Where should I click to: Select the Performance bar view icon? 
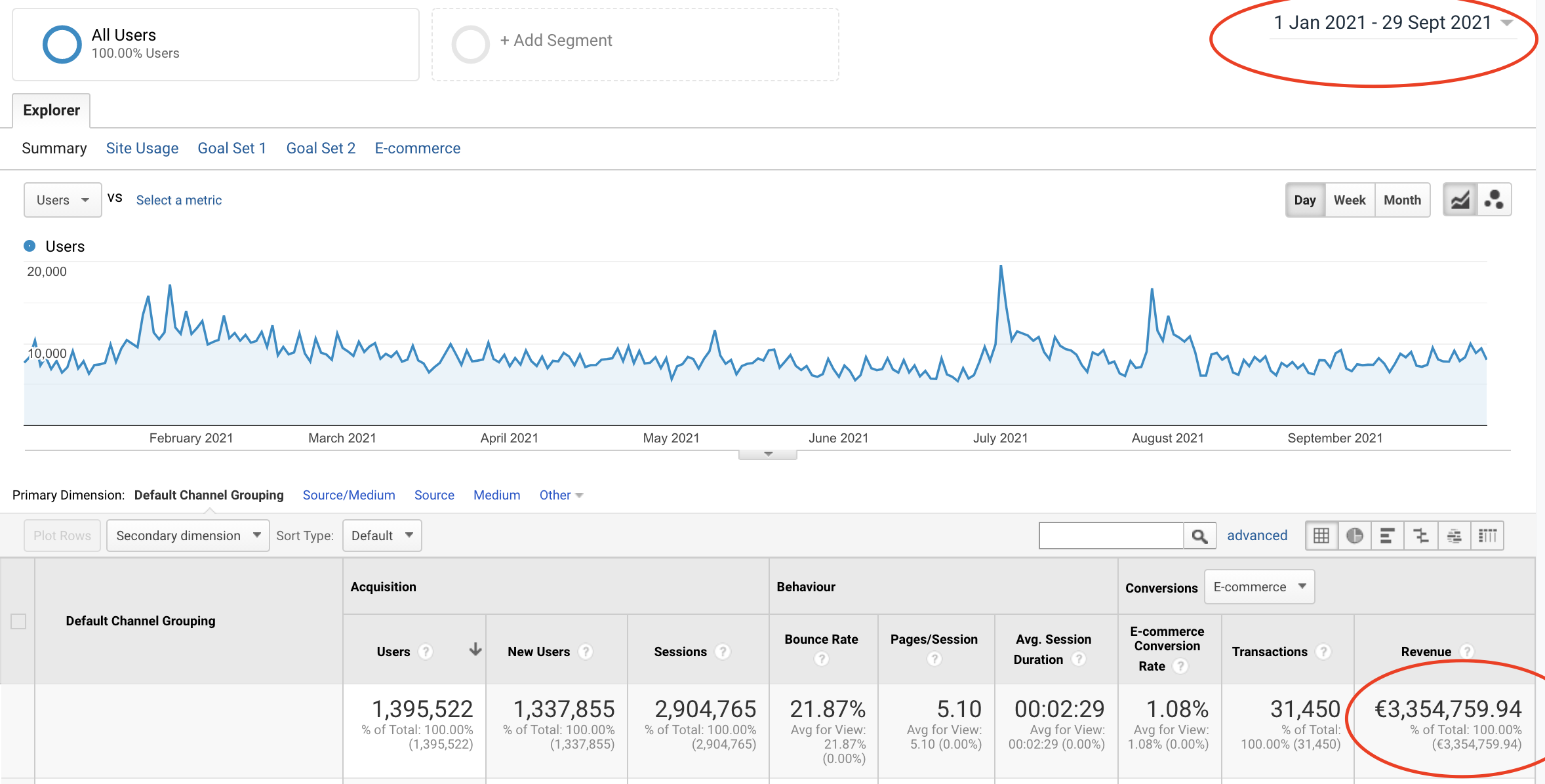coord(1388,536)
